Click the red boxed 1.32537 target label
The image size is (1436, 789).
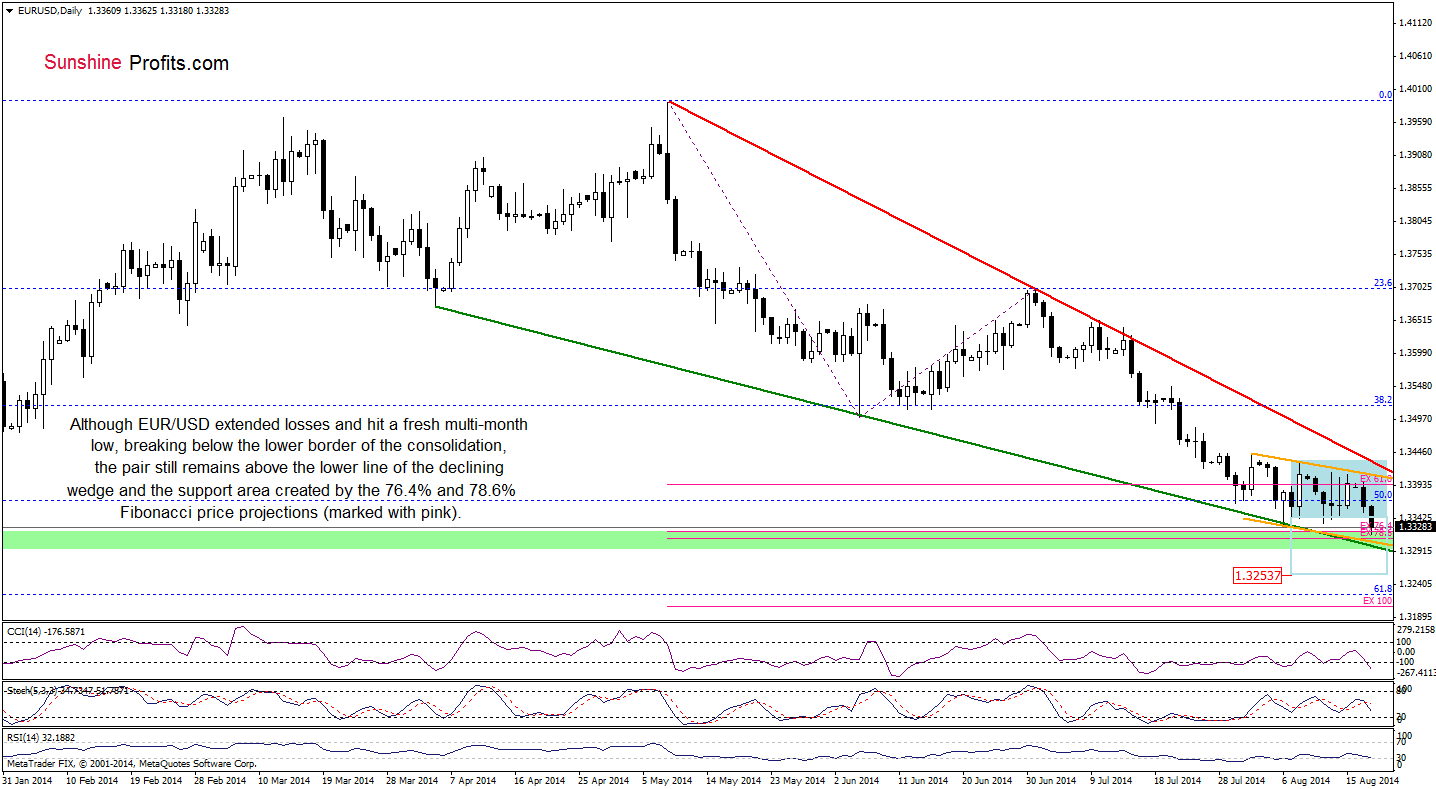pyautogui.click(x=1259, y=575)
